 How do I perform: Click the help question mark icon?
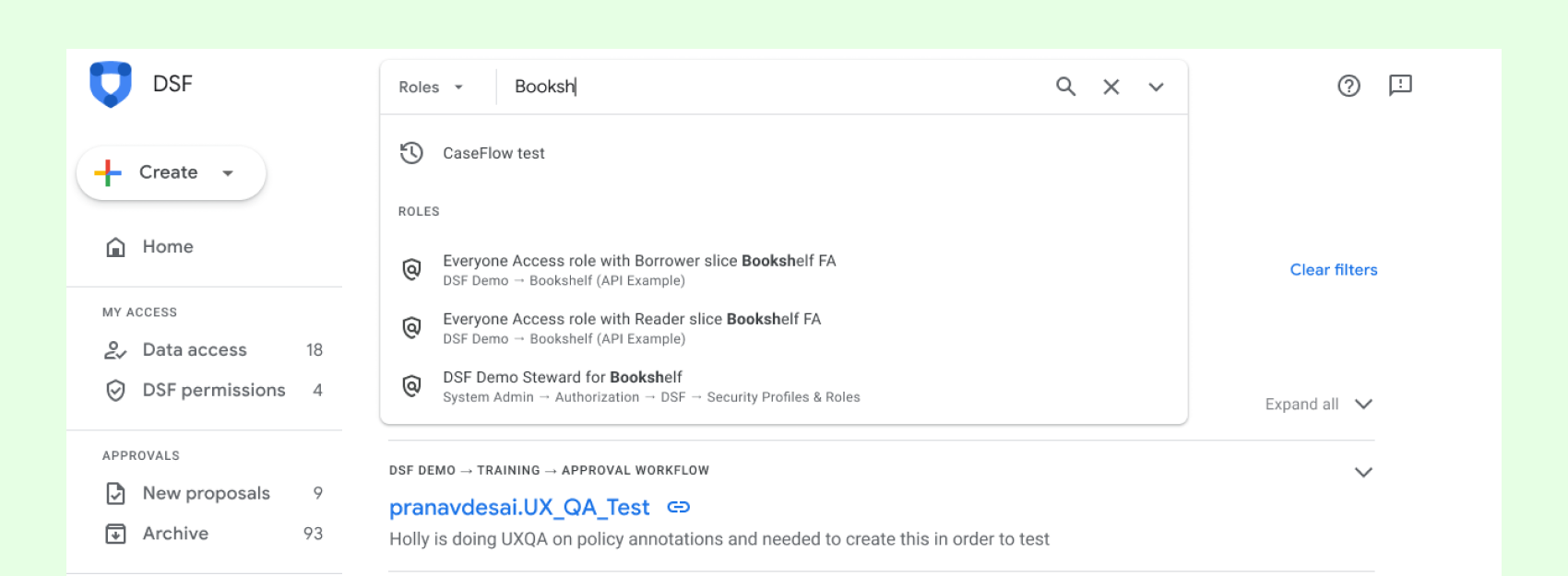coord(1348,86)
